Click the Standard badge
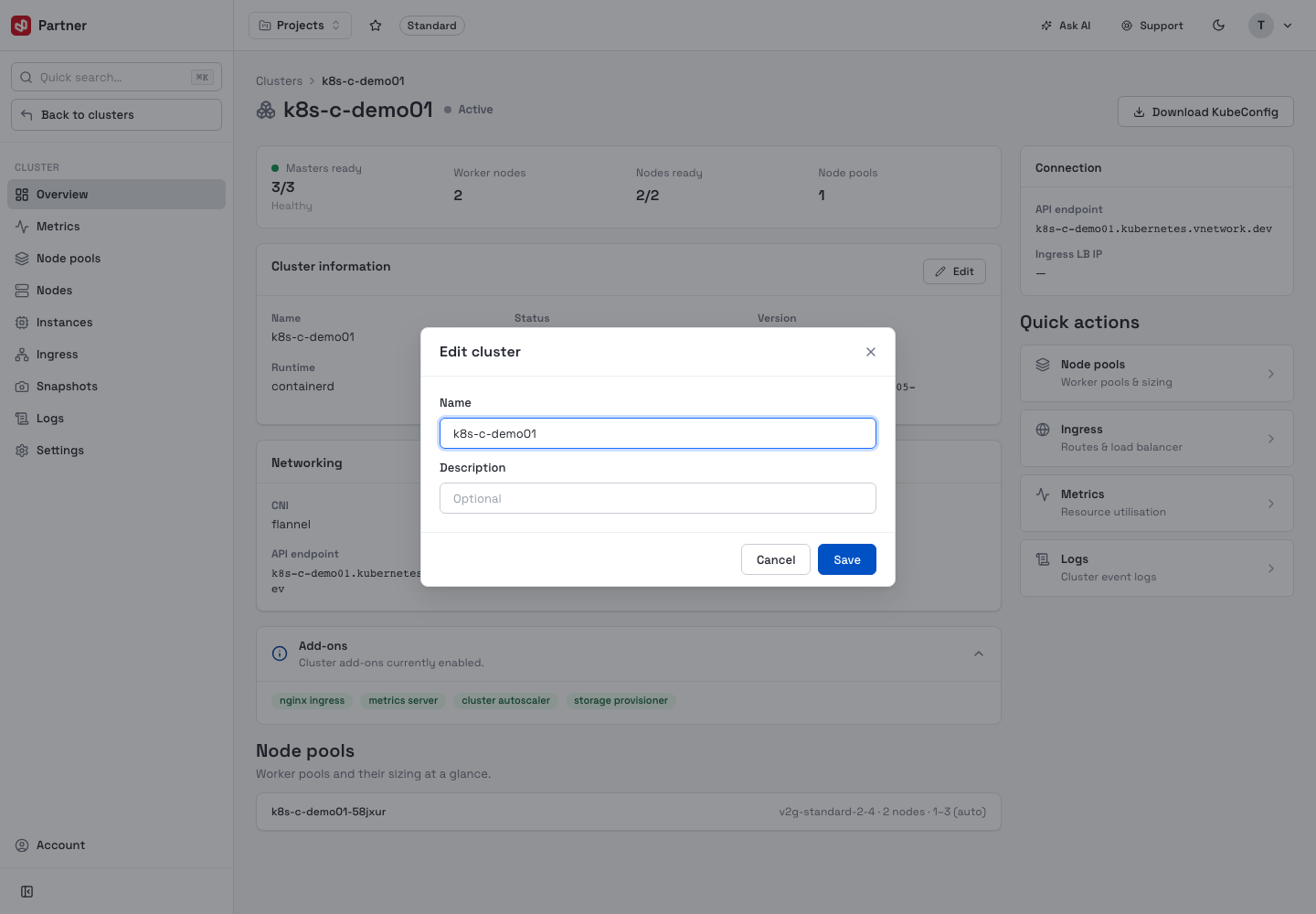The height and width of the screenshot is (914, 1316). pos(432,26)
